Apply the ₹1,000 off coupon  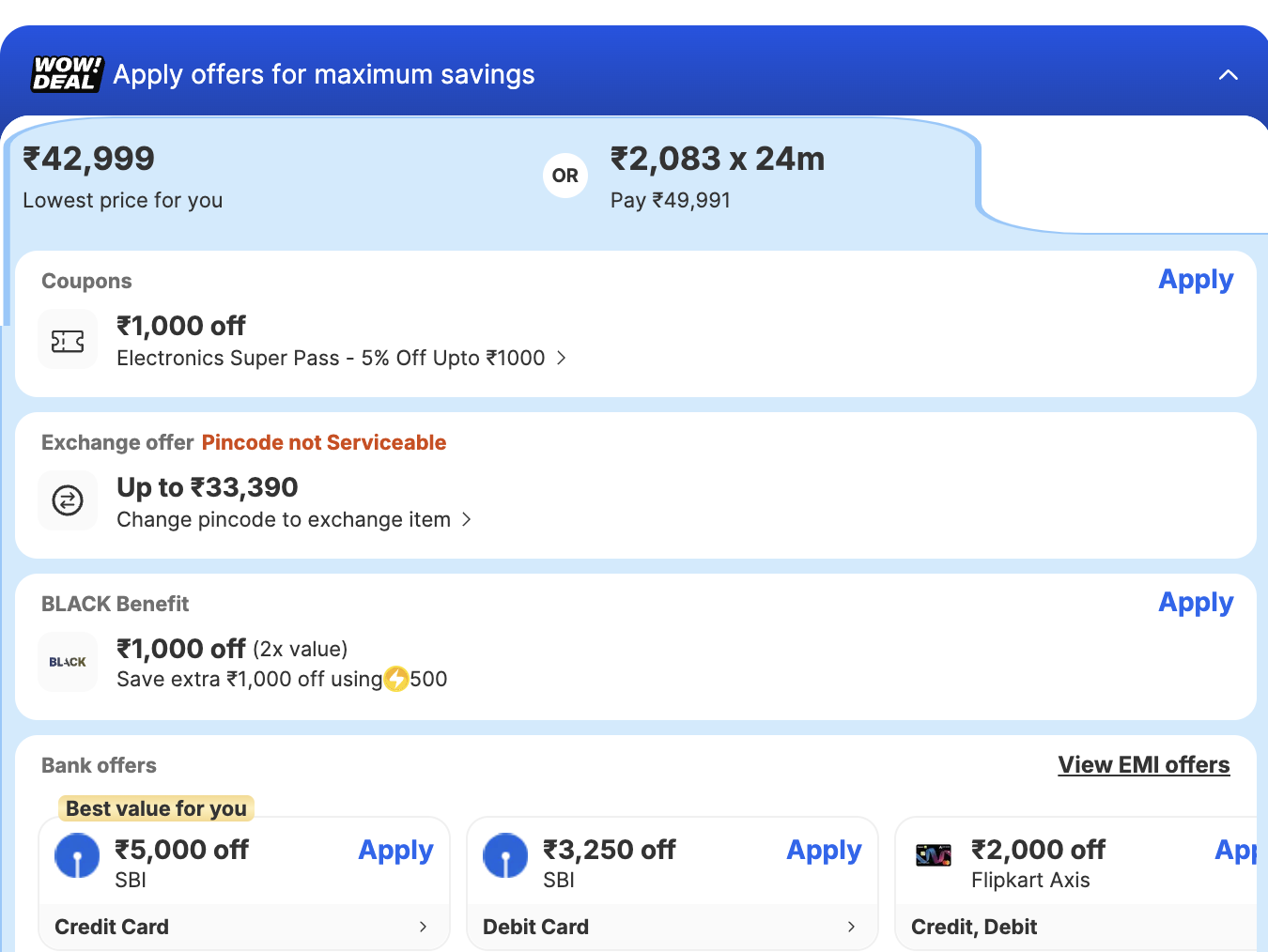[1195, 280]
